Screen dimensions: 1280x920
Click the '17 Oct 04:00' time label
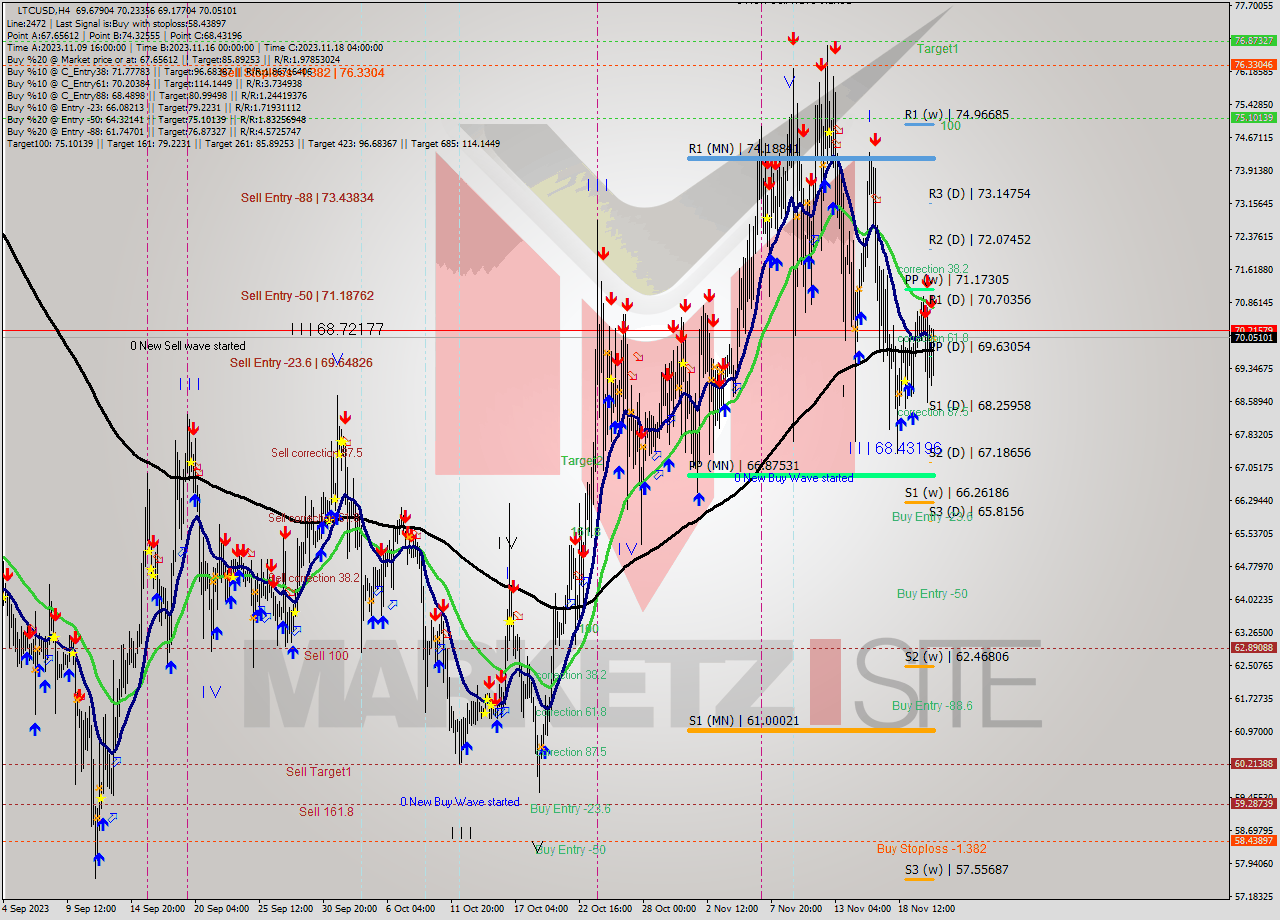pos(540,909)
